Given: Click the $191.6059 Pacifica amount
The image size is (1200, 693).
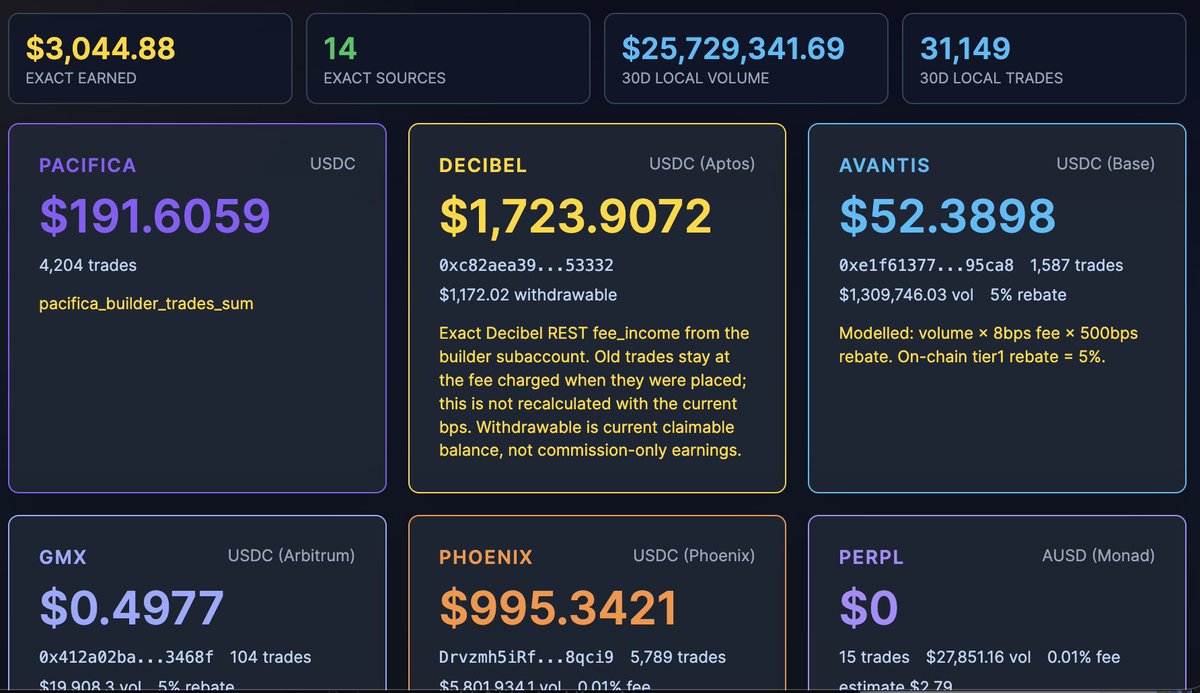Looking at the screenshot, I should point(155,216).
